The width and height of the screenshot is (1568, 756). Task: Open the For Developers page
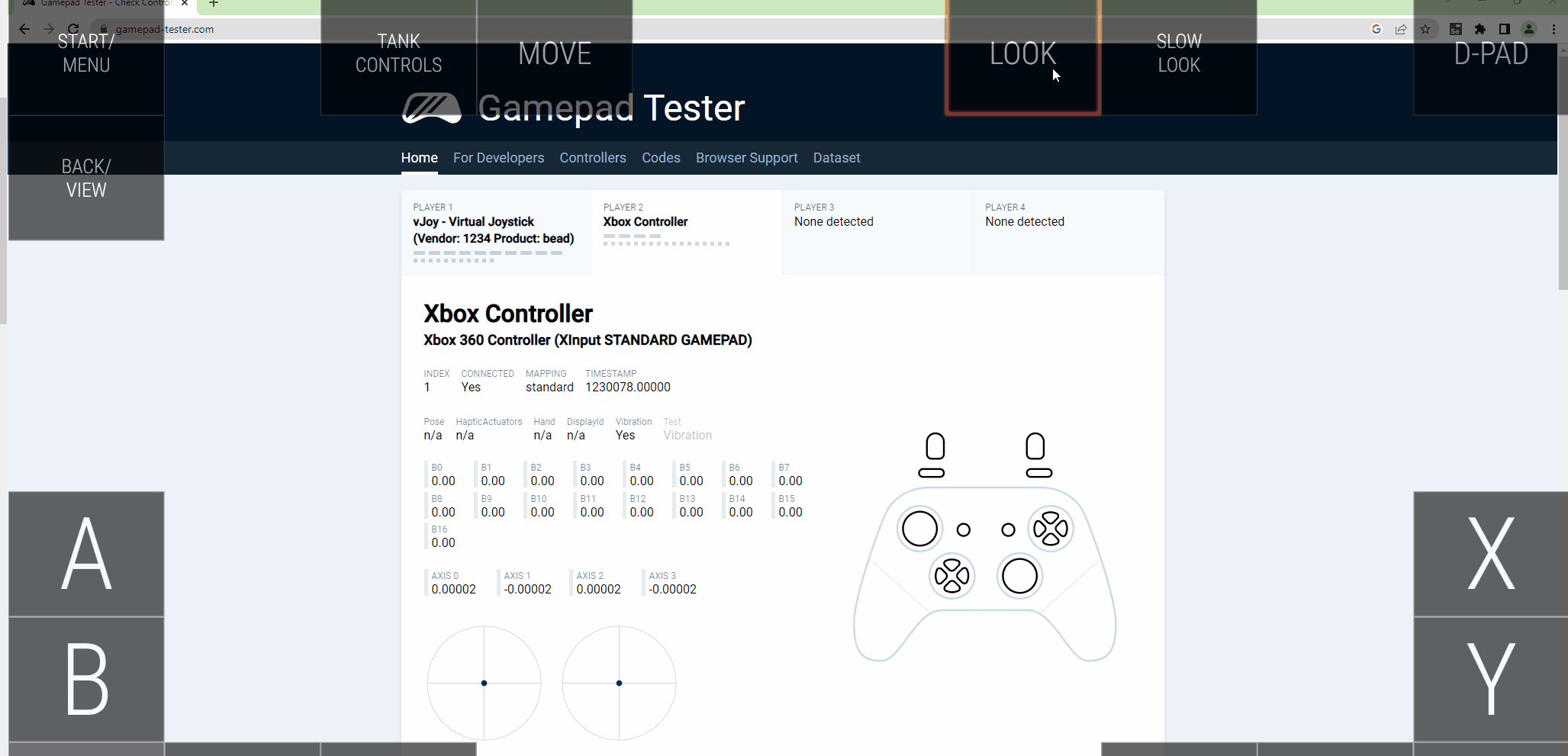tap(498, 158)
